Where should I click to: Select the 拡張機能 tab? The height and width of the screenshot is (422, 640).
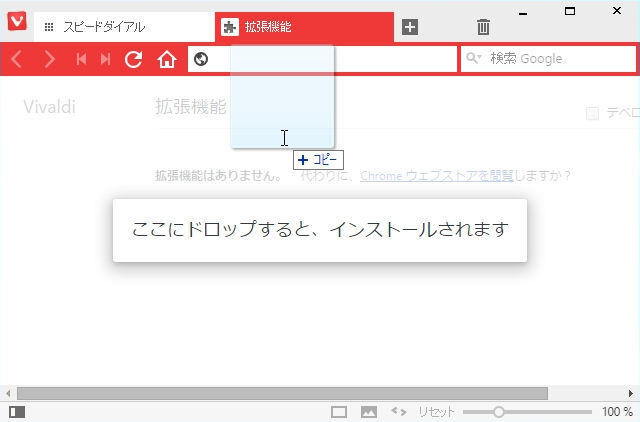pyautogui.click(x=304, y=27)
